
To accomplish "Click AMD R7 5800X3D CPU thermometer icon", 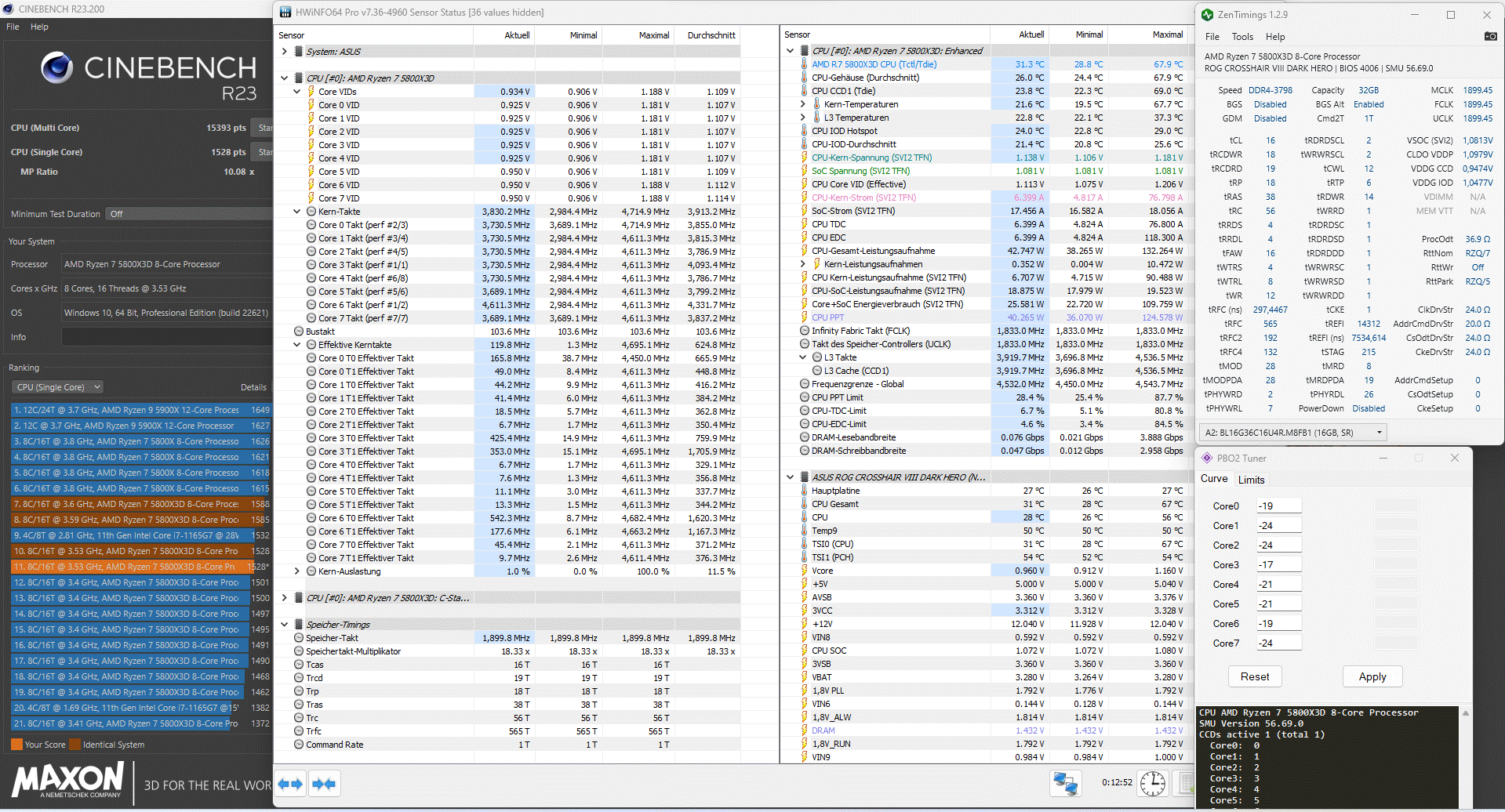I will point(805,64).
